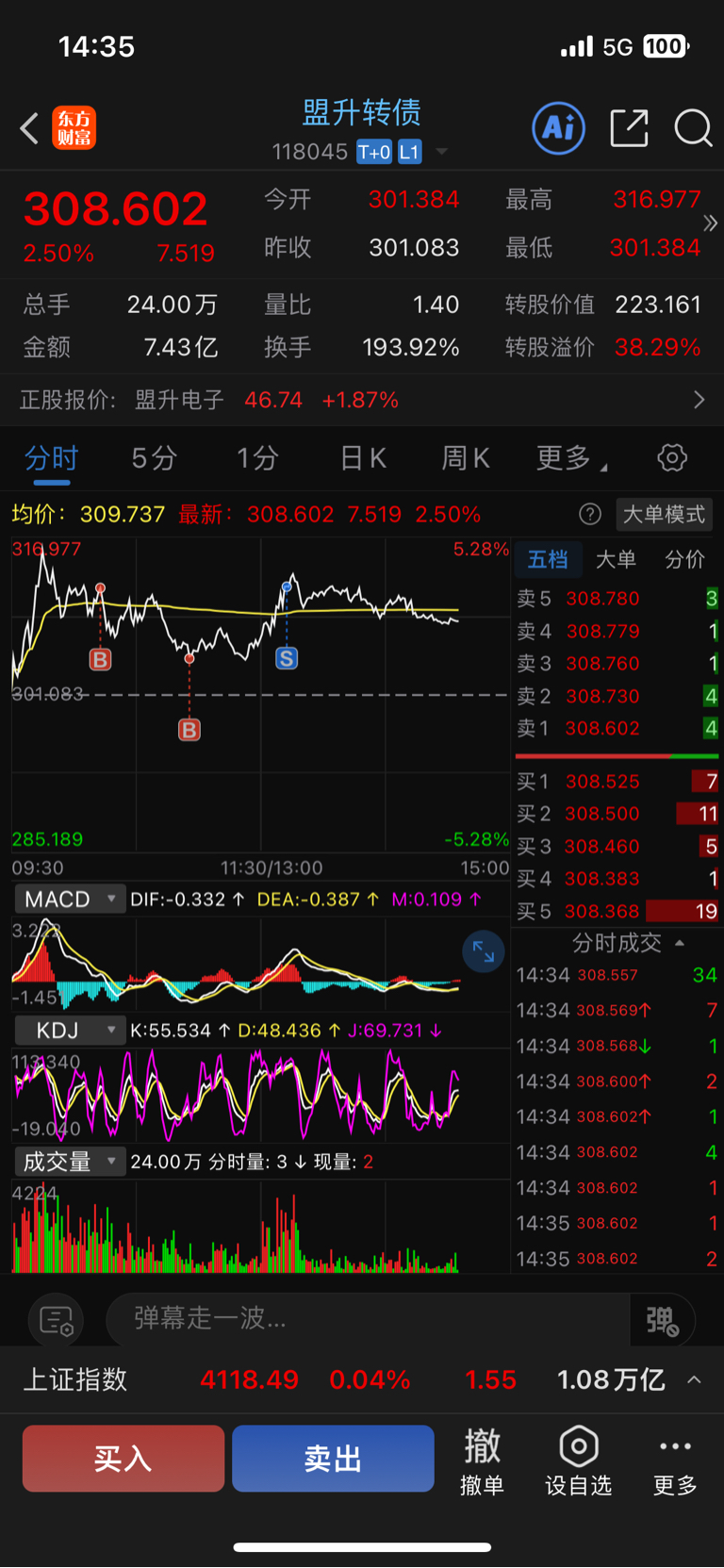Toggle 大单模式 button
Image resolution: width=724 pixels, height=1568 pixels.
(x=665, y=514)
